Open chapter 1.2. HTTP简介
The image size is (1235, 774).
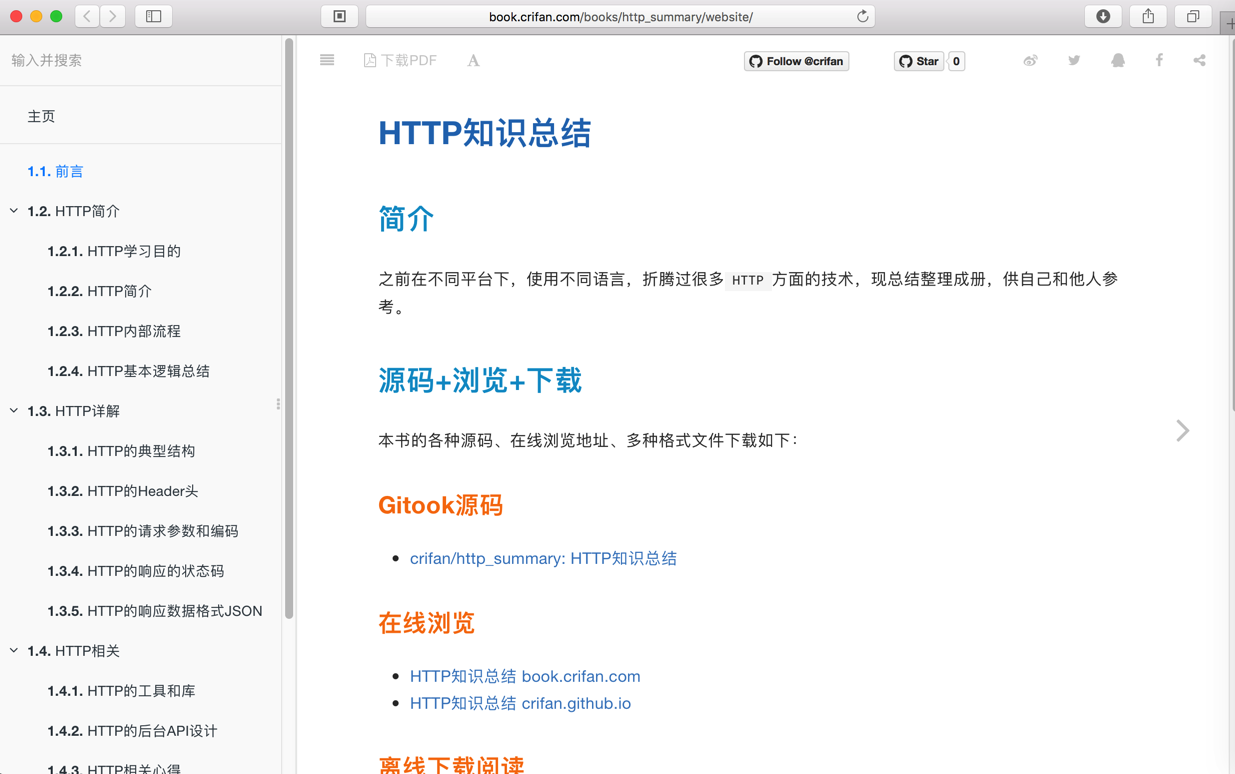coord(73,211)
